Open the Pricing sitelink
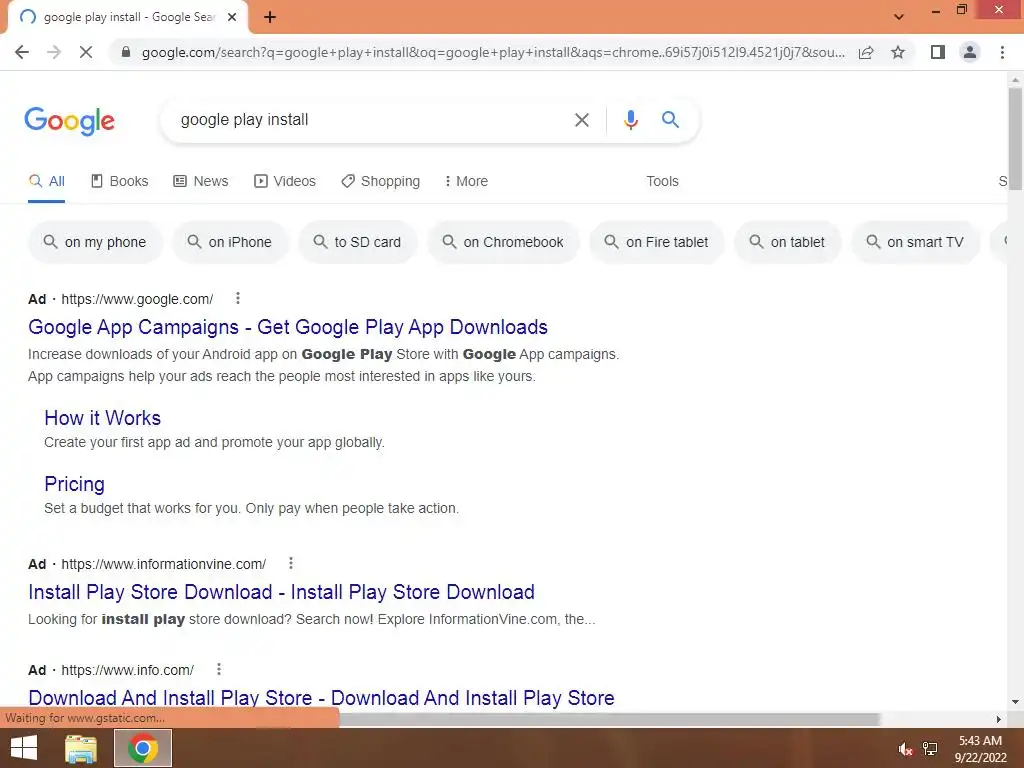The width and height of the screenshot is (1024, 768). [x=74, y=484]
